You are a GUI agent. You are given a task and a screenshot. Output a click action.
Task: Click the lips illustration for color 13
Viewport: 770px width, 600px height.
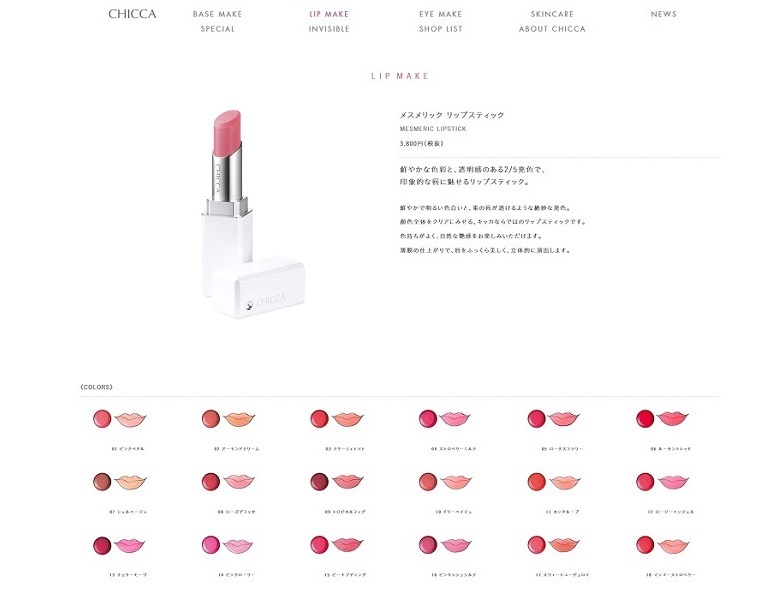(x=130, y=545)
